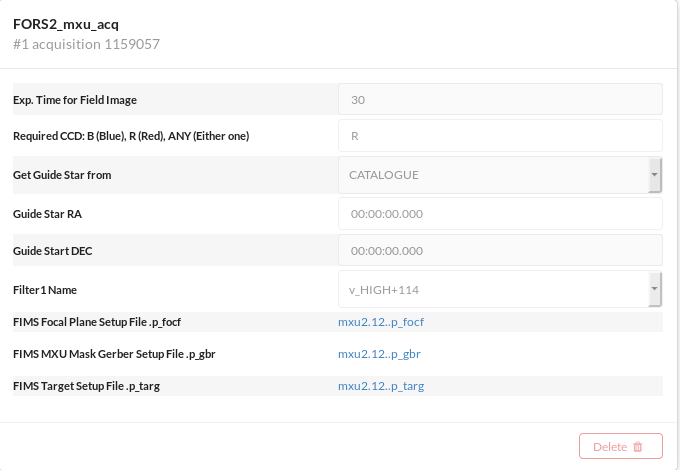Focus the Required CCD input showing R
This screenshot has width=680, height=470.
500,135
